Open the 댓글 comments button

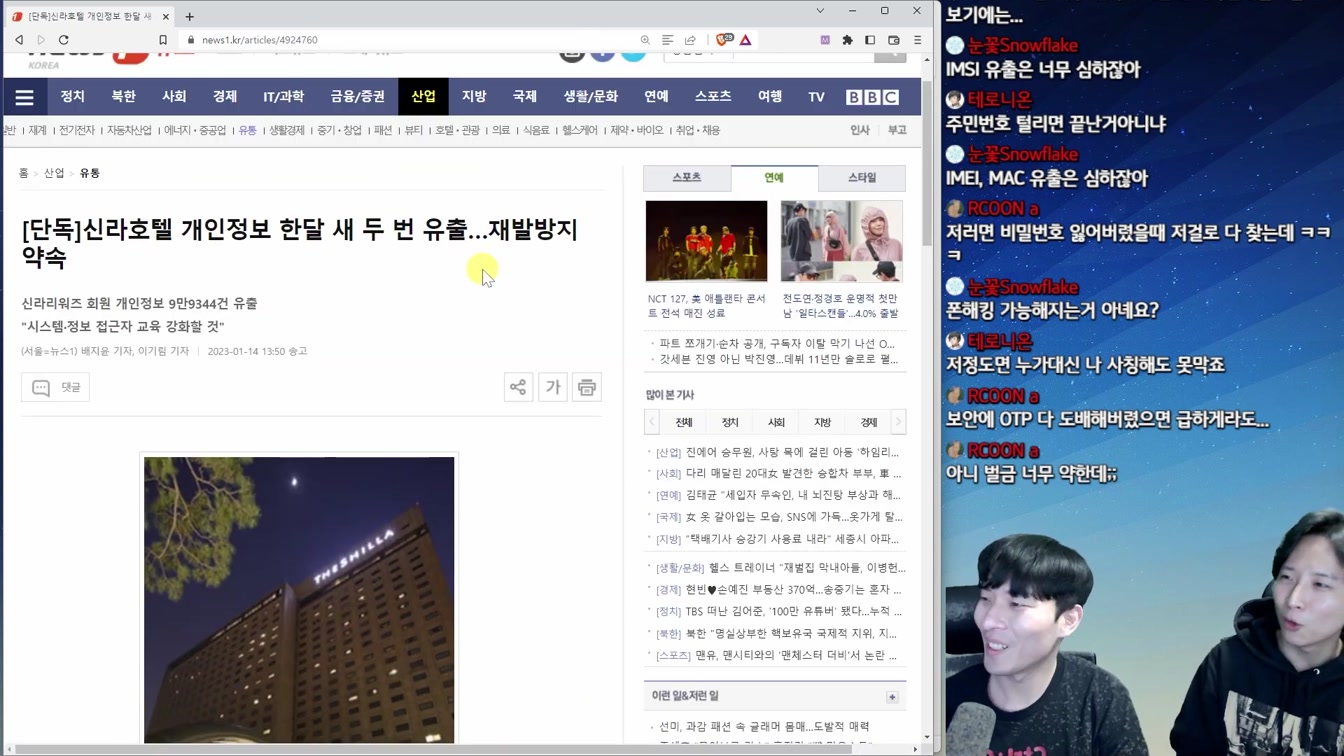56,387
